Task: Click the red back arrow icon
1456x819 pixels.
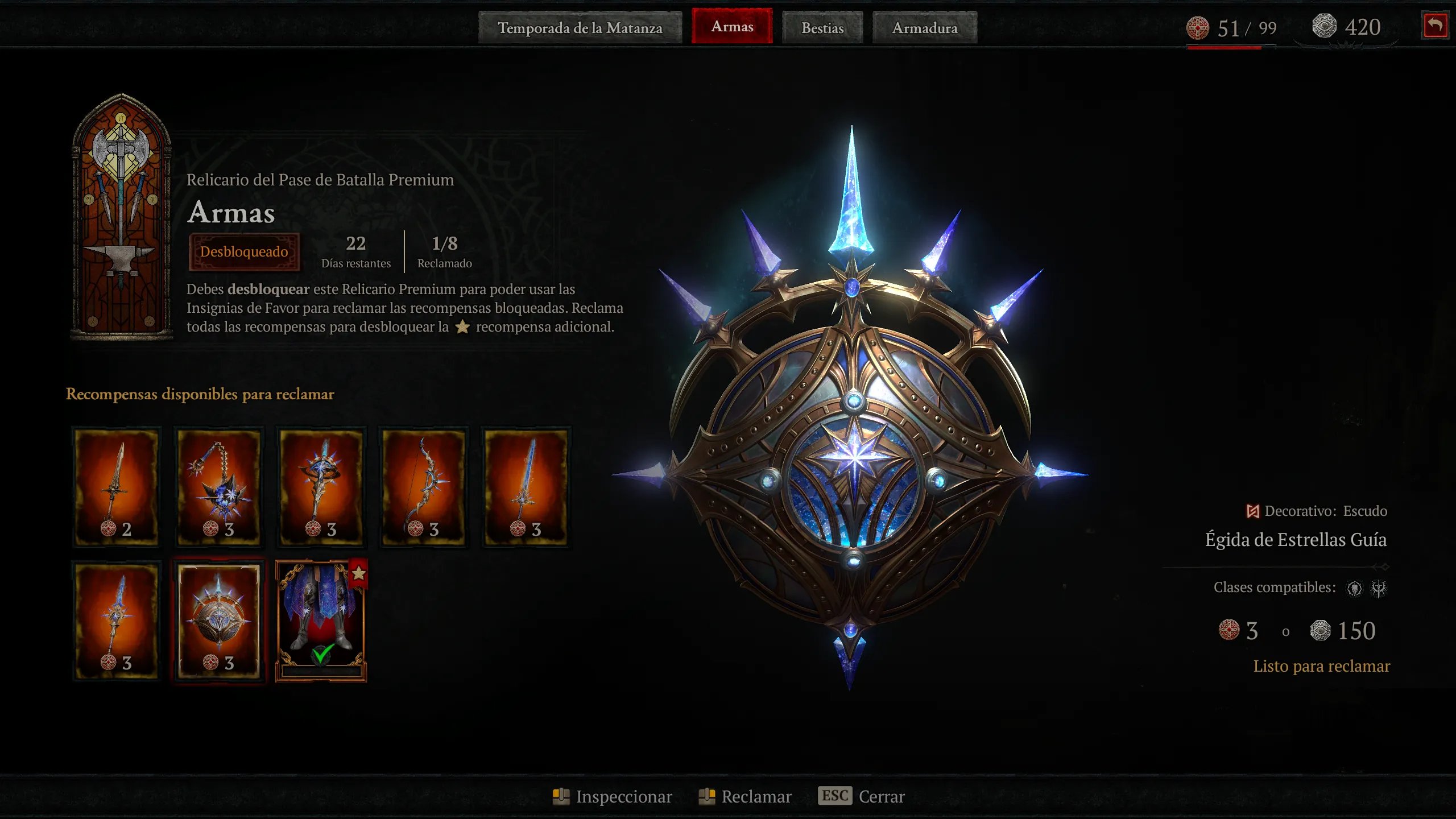Action: 1435,26
